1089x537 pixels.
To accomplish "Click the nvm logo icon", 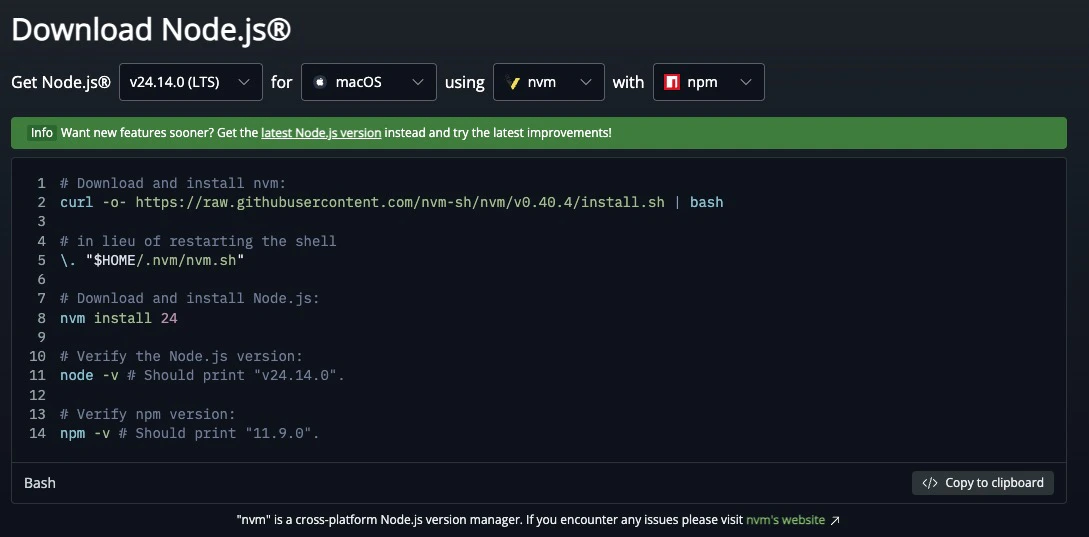I will 513,82.
